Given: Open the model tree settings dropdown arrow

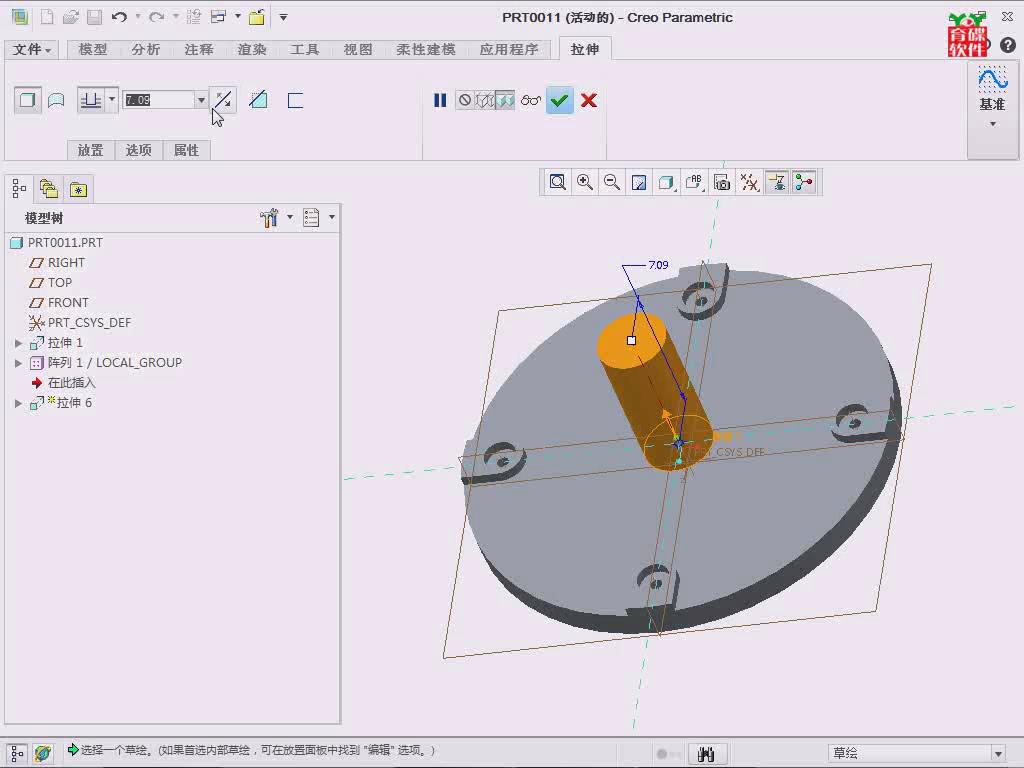Looking at the screenshot, I should point(290,217).
